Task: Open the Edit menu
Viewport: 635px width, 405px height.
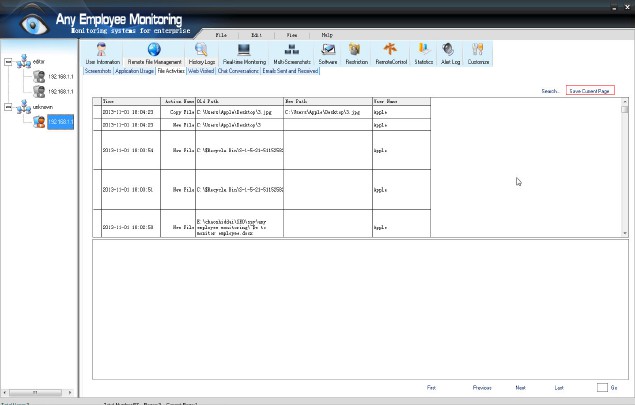Action: click(256, 35)
